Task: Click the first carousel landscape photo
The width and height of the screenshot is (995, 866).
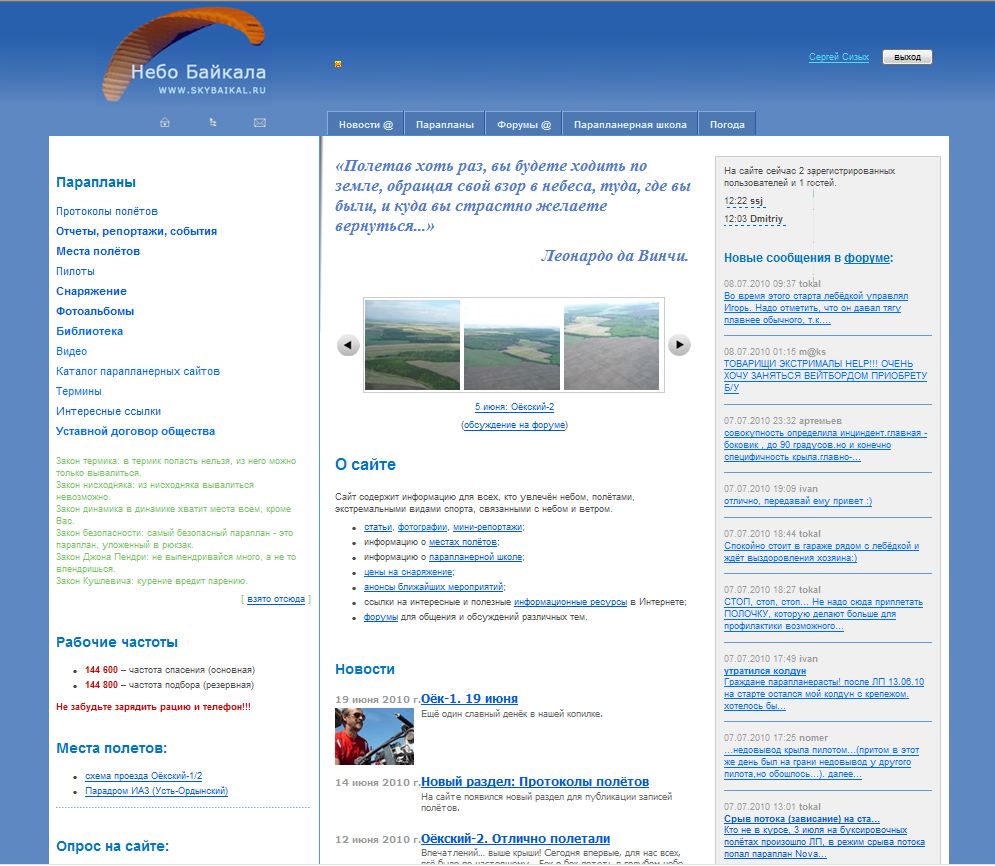Action: coord(412,345)
